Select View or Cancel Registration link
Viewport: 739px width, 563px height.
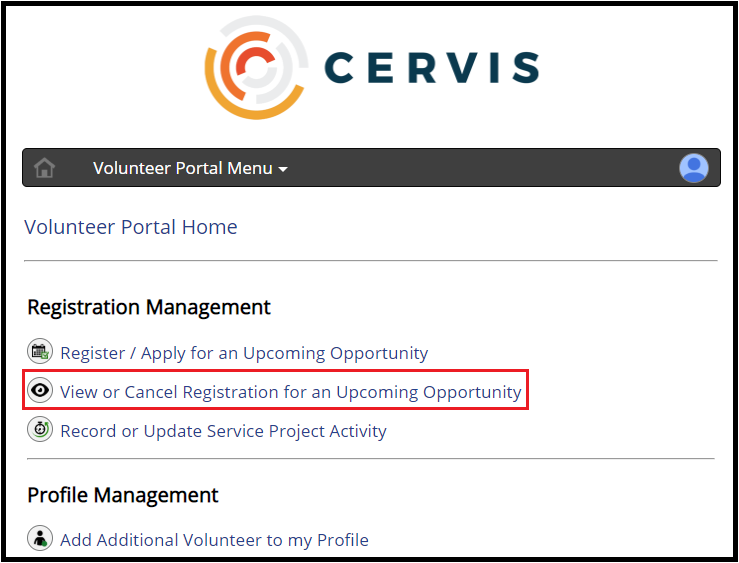click(291, 392)
